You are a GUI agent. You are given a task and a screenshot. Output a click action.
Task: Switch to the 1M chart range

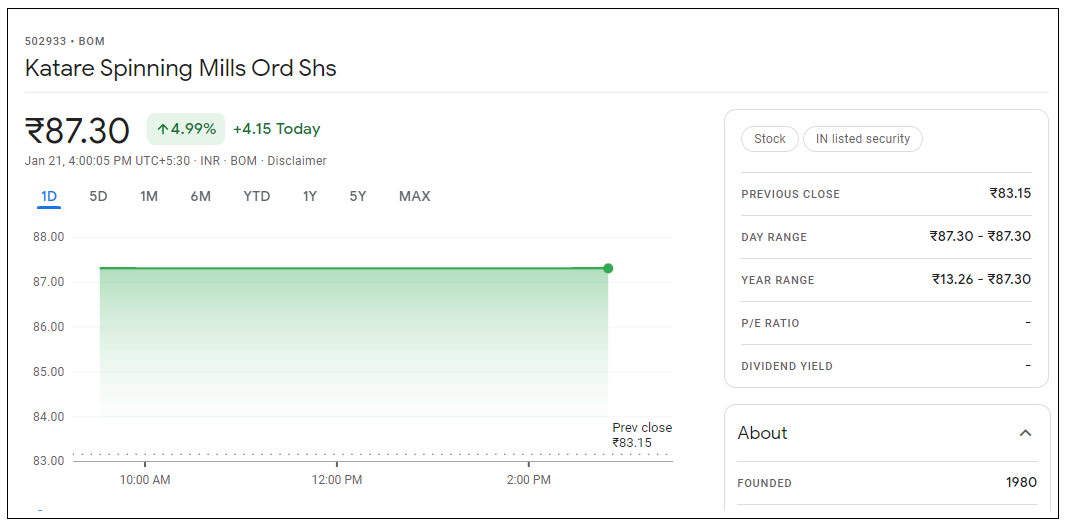tap(149, 197)
